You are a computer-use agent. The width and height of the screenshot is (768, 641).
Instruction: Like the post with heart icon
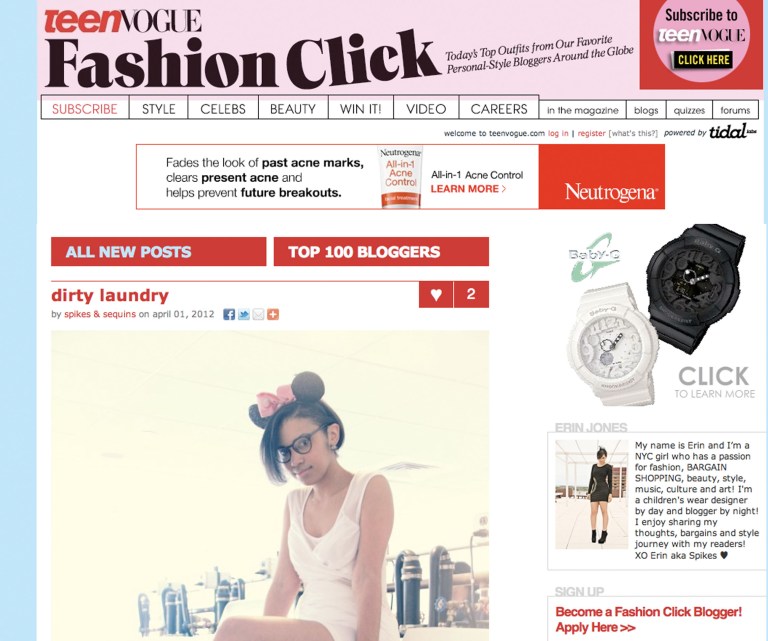[x=436, y=294]
